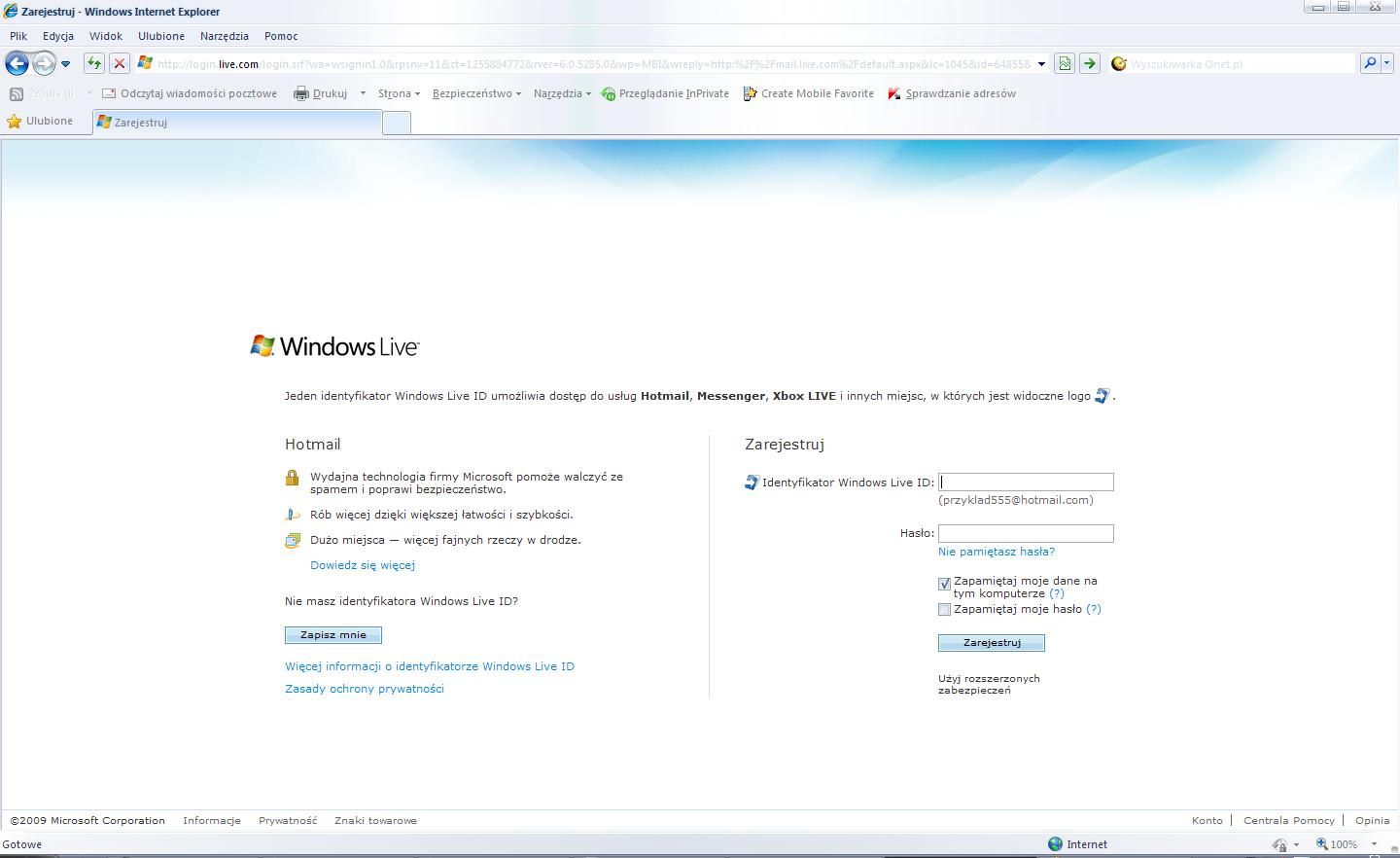Open the Opinia footer link
The width and height of the screenshot is (1400, 858).
(1373, 820)
